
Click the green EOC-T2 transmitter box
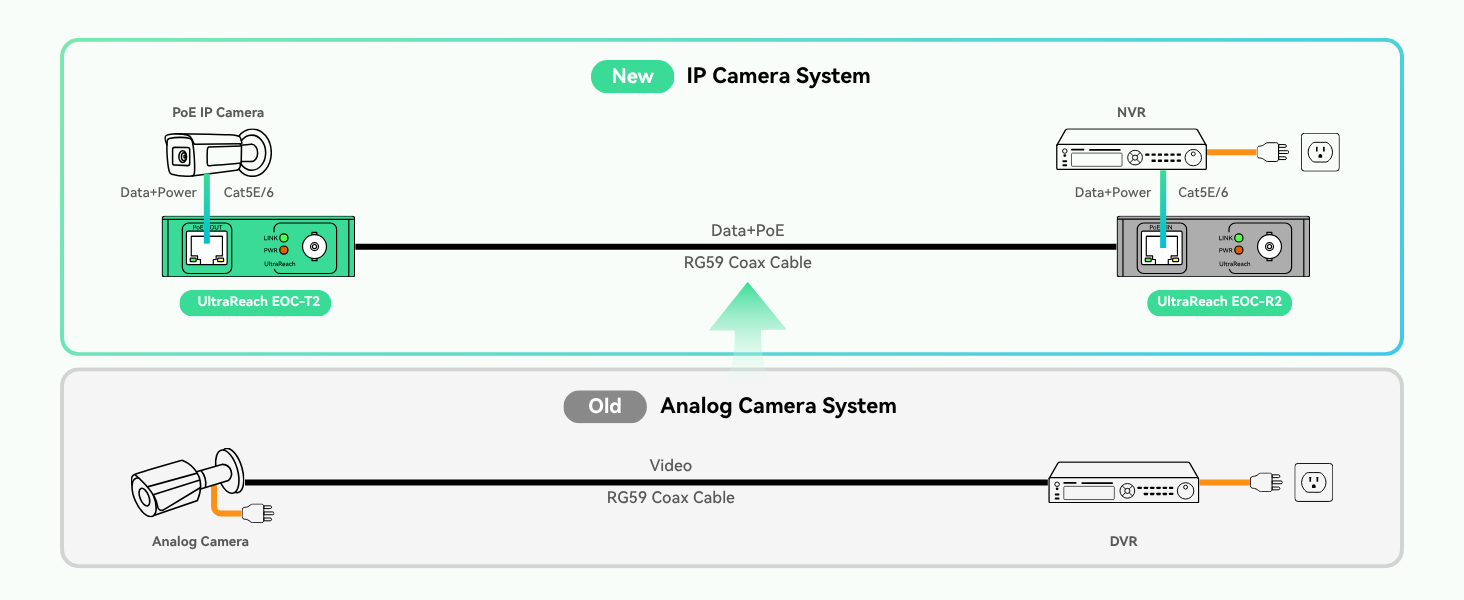[259, 246]
